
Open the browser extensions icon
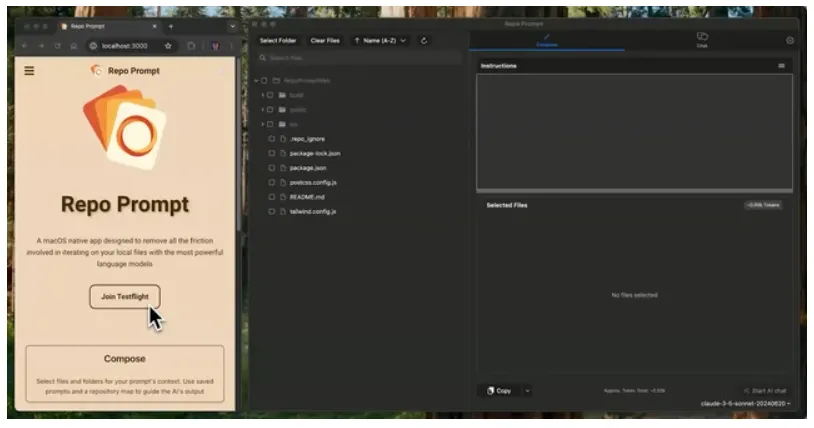[x=192, y=46]
